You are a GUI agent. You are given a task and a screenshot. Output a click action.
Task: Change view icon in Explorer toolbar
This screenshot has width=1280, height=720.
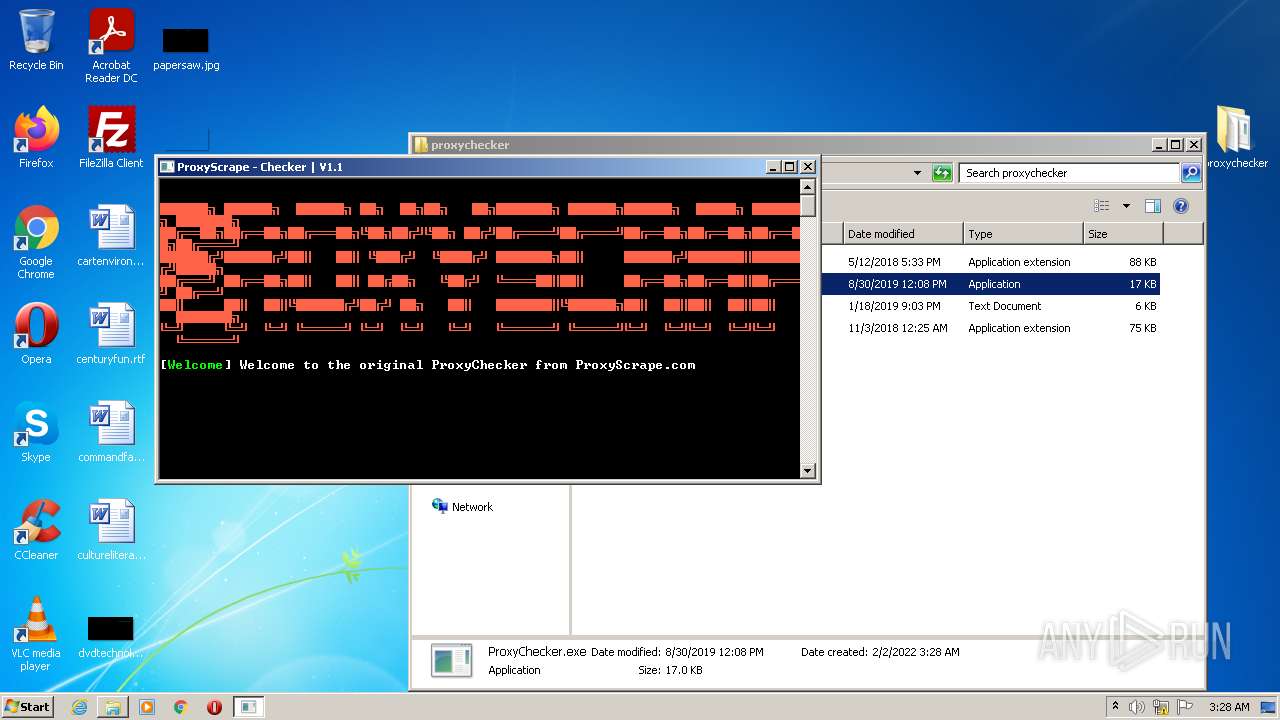tap(1102, 206)
